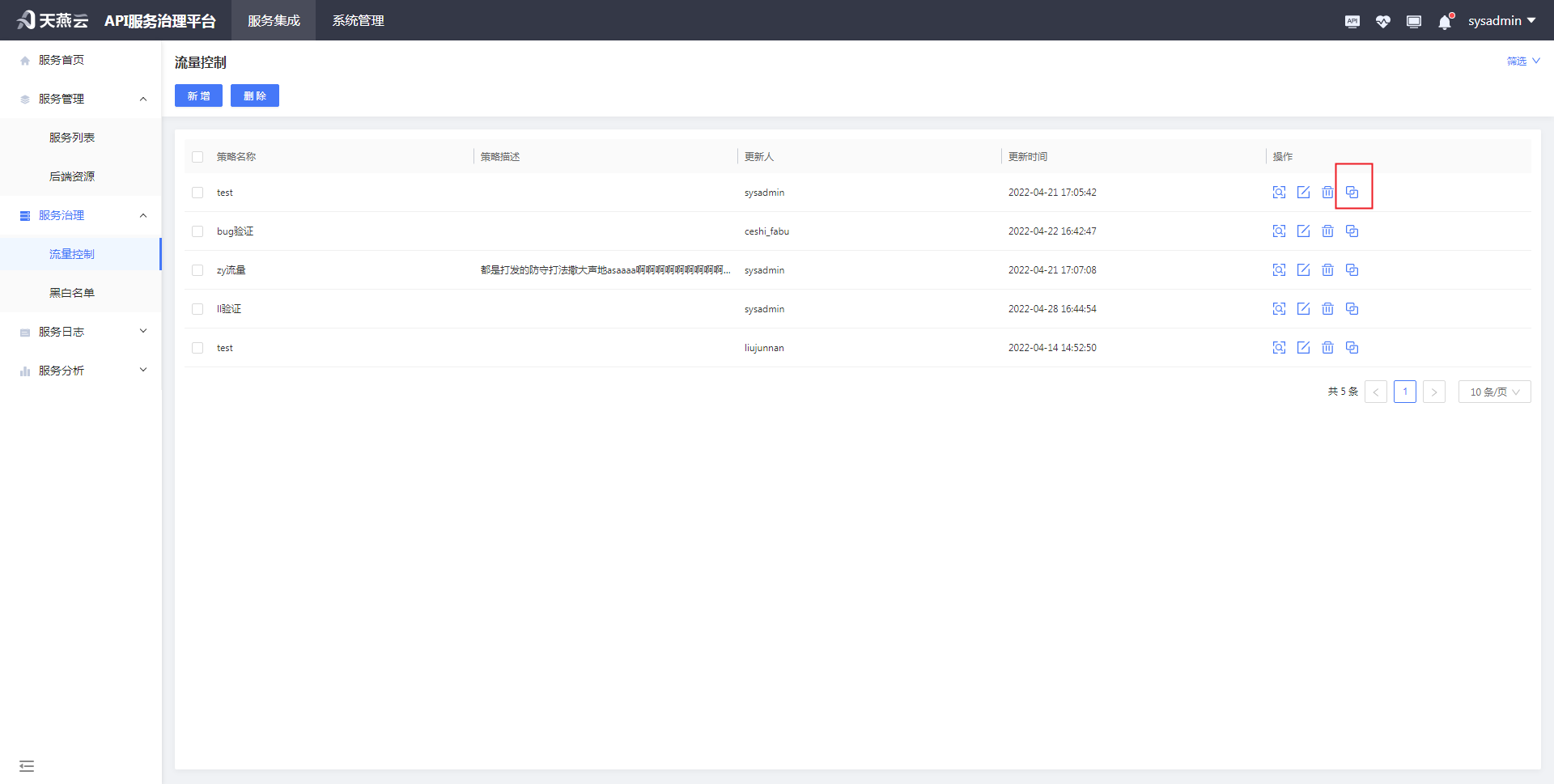Click the copy icon for first test row
The width and height of the screenshot is (1554, 784).
click(x=1352, y=193)
